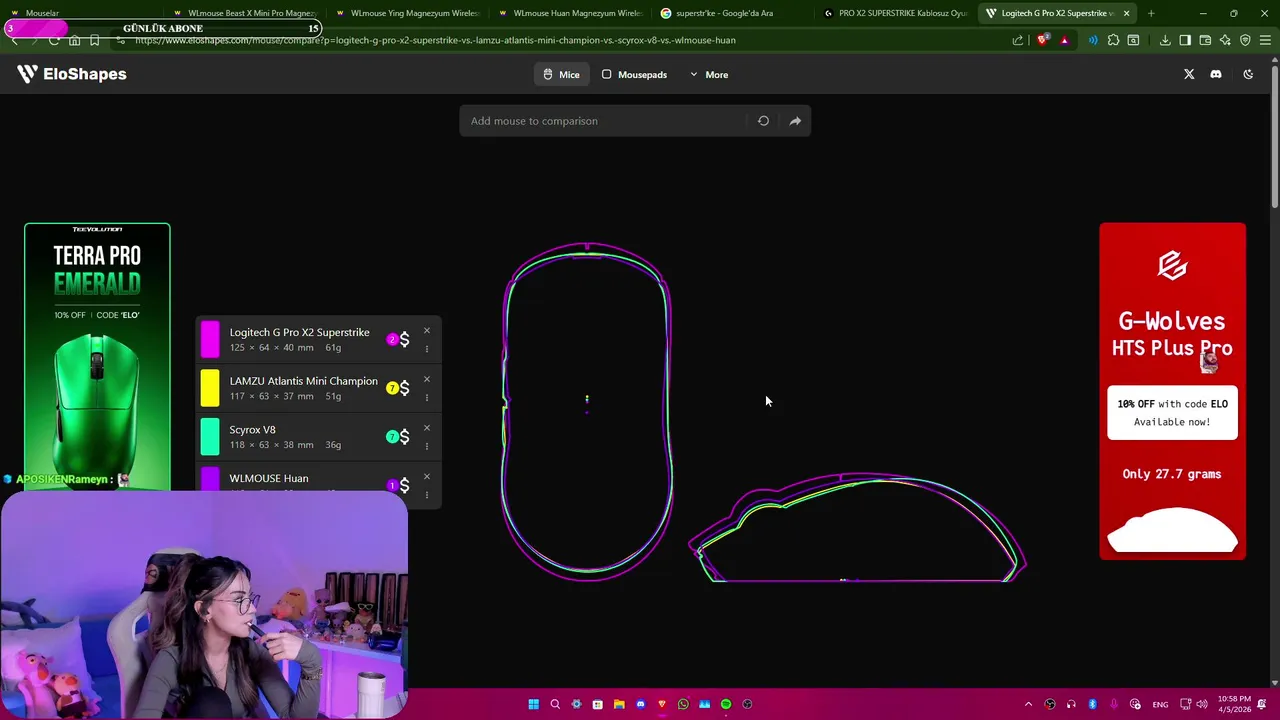Open the Mice tab
The image size is (1280, 720).
561,75
